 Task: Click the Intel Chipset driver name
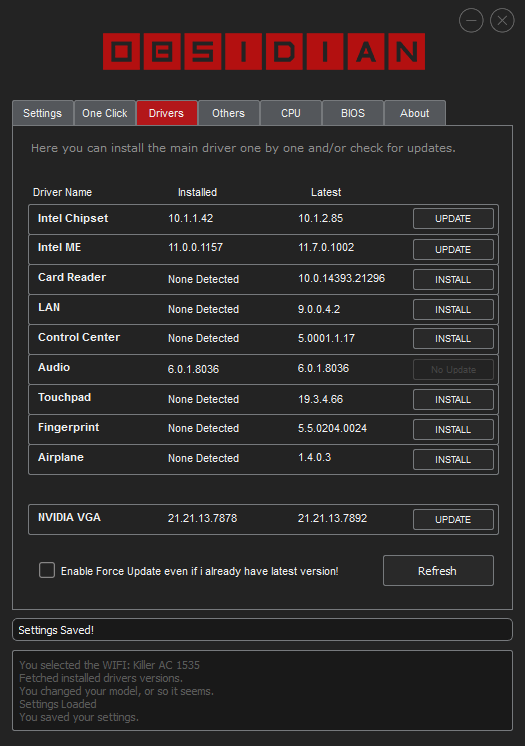[73, 218]
